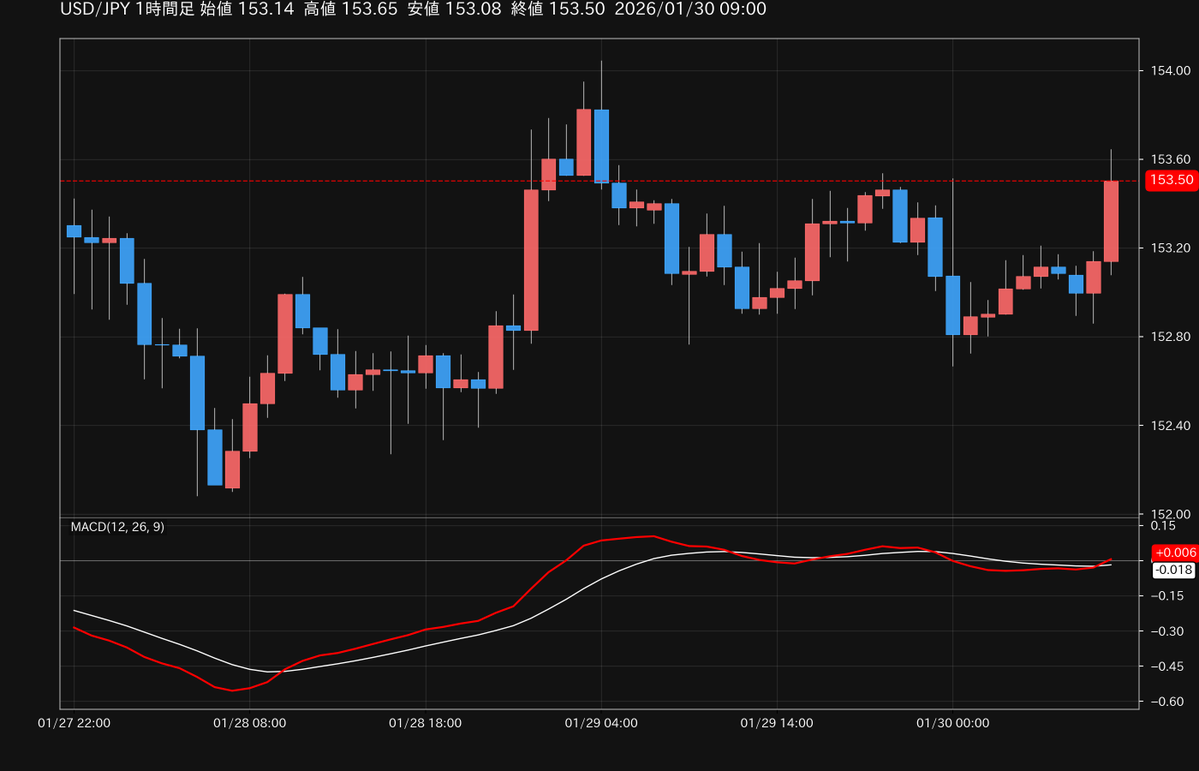
Task: Click the 高値 153.65 high value
Action: [x=351, y=9]
